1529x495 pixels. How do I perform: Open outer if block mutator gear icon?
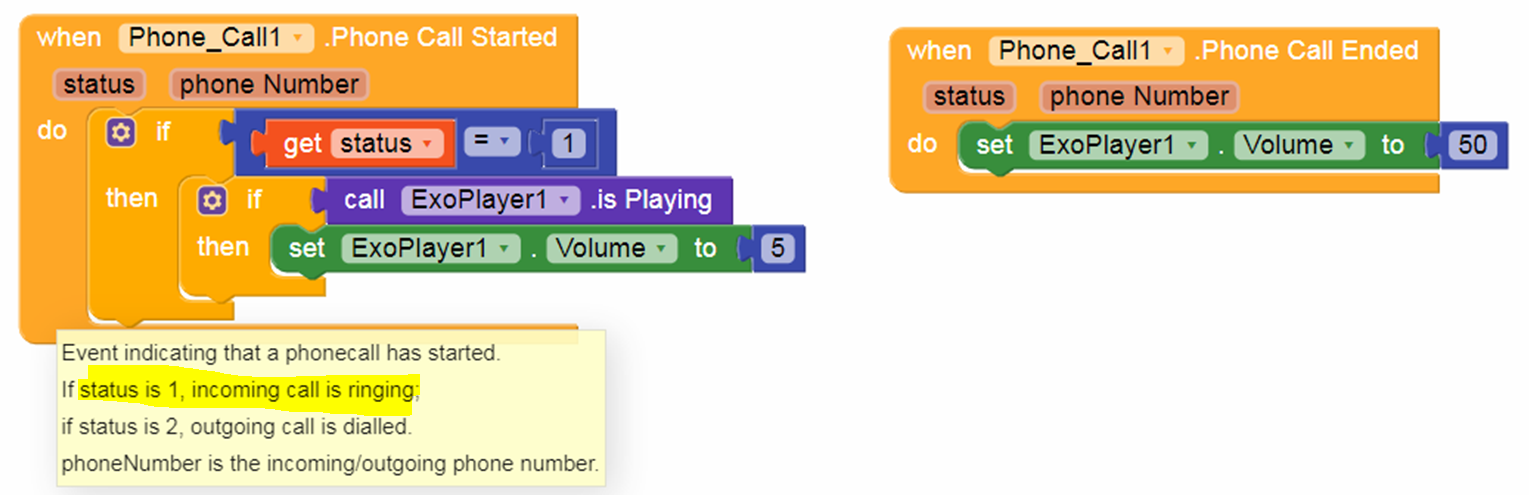pos(121,132)
